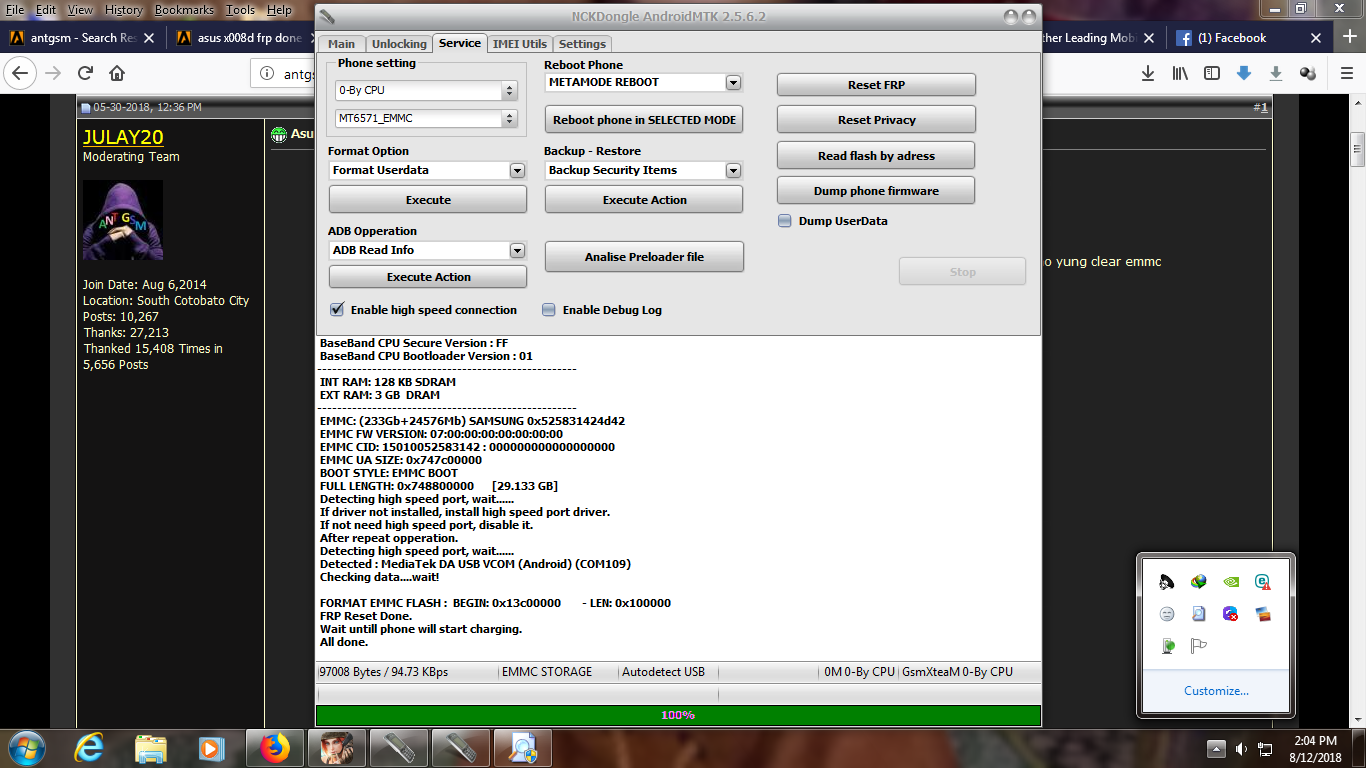Click the network icon in the system tray
The width and height of the screenshot is (1366, 768).
[x=1265, y=748]
